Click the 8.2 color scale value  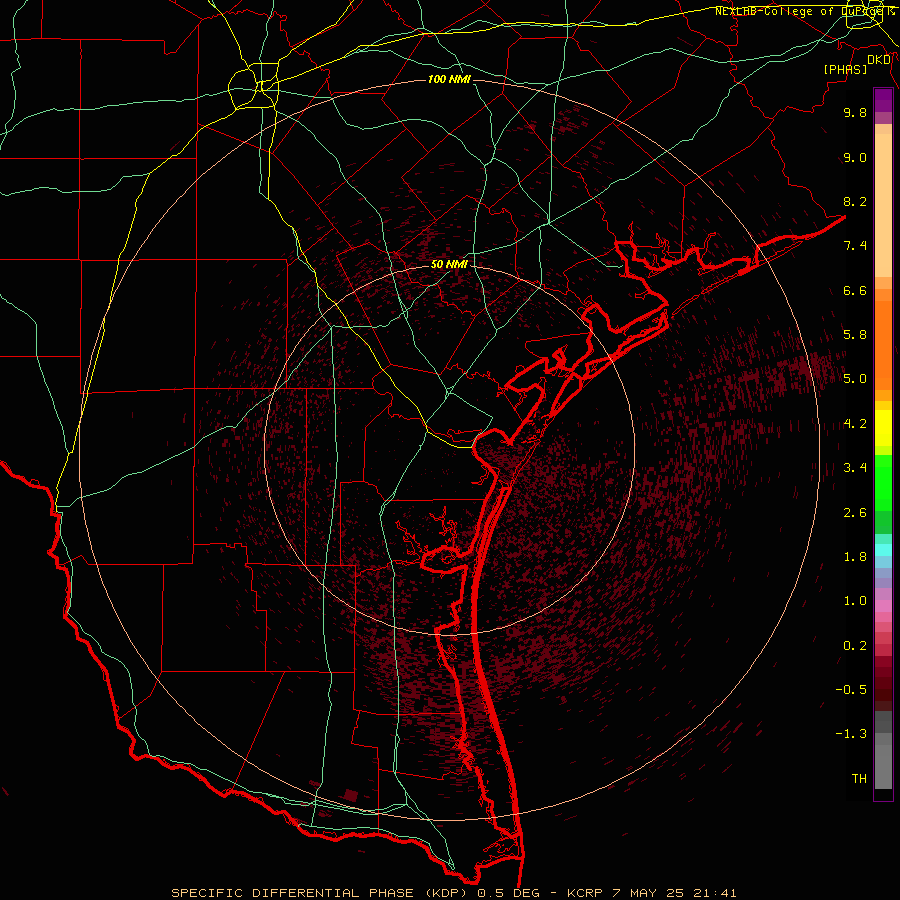tap(855, 201)
